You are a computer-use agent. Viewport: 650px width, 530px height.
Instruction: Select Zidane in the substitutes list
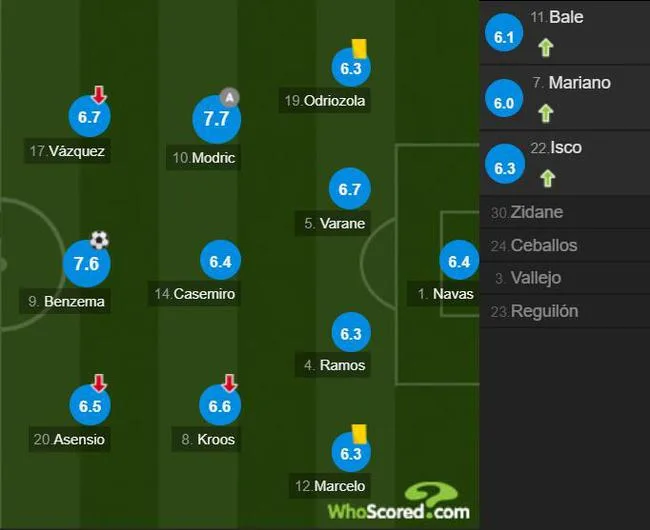click(x=565, y=212)
